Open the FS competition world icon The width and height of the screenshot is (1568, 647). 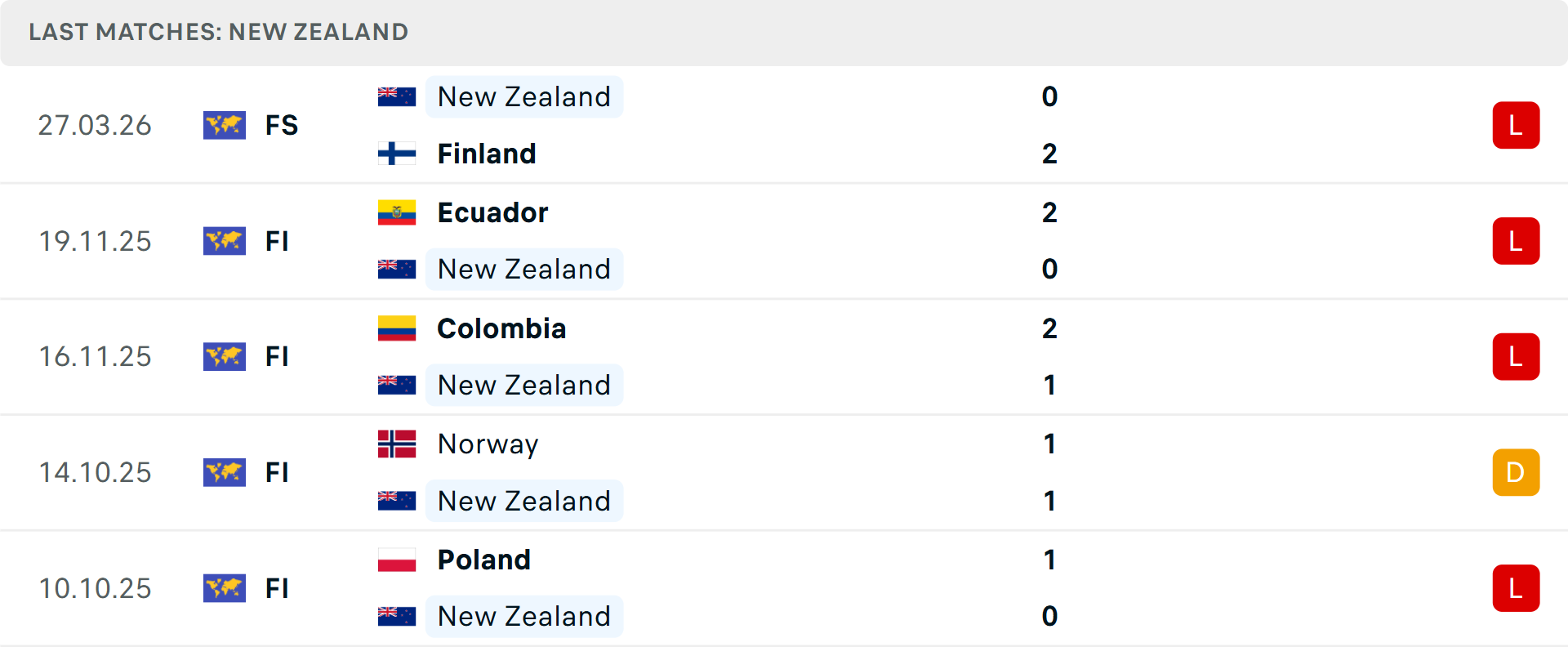pyautogui.click(x=225, y=125)
